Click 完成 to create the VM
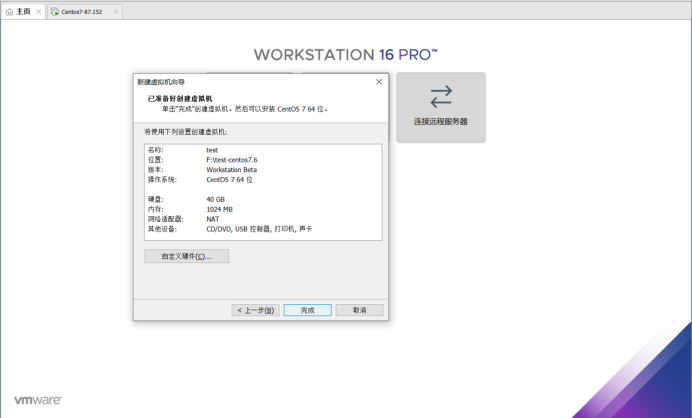 tap(308, 310)
